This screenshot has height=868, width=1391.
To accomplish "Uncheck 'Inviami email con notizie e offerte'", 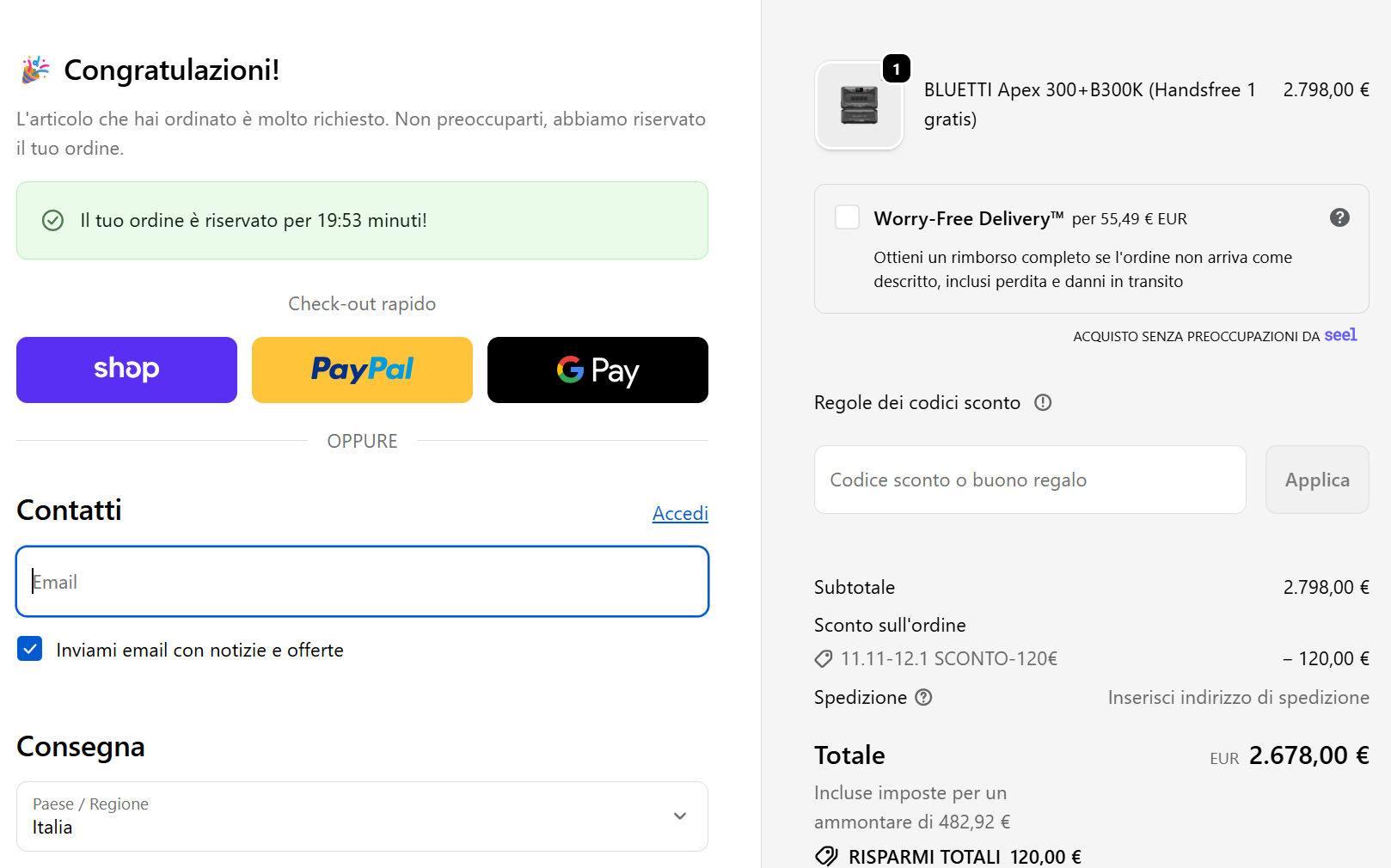I will tap(30, 649).
